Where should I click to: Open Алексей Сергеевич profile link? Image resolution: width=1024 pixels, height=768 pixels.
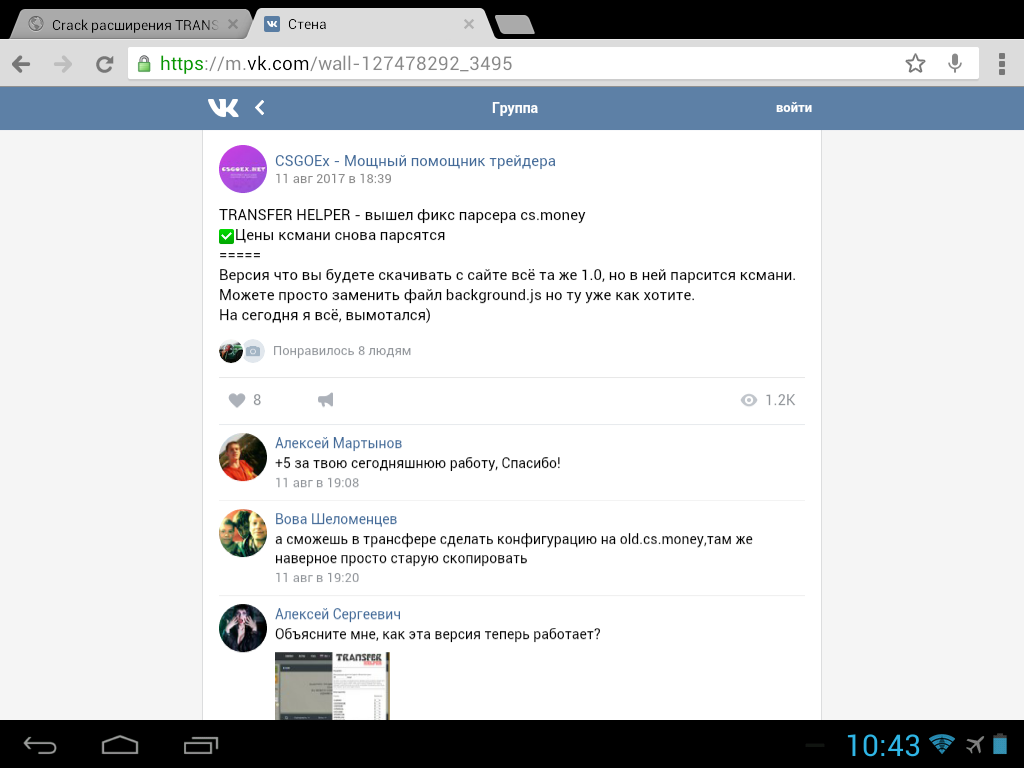[338, 614]
